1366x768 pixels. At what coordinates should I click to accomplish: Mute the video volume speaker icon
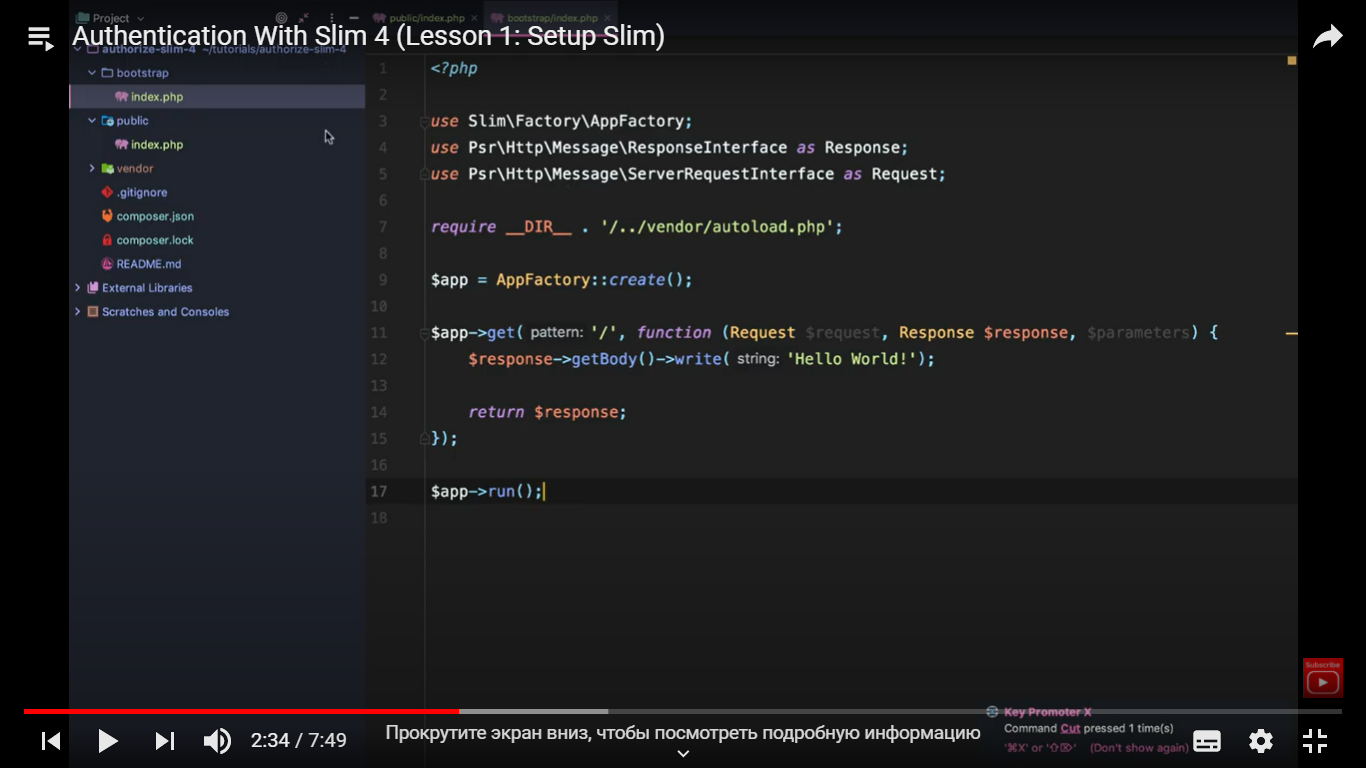click(x=217, y=741)
